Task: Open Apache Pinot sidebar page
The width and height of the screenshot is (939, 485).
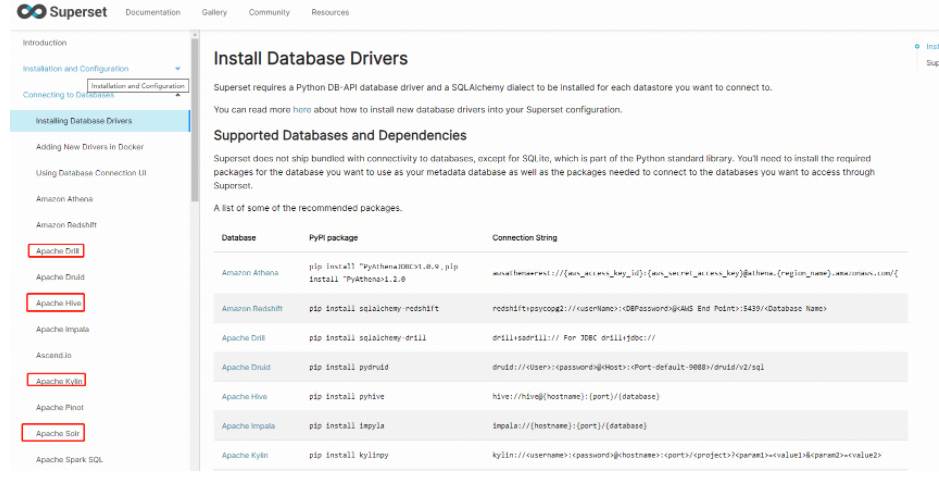Action: point(60,408)
